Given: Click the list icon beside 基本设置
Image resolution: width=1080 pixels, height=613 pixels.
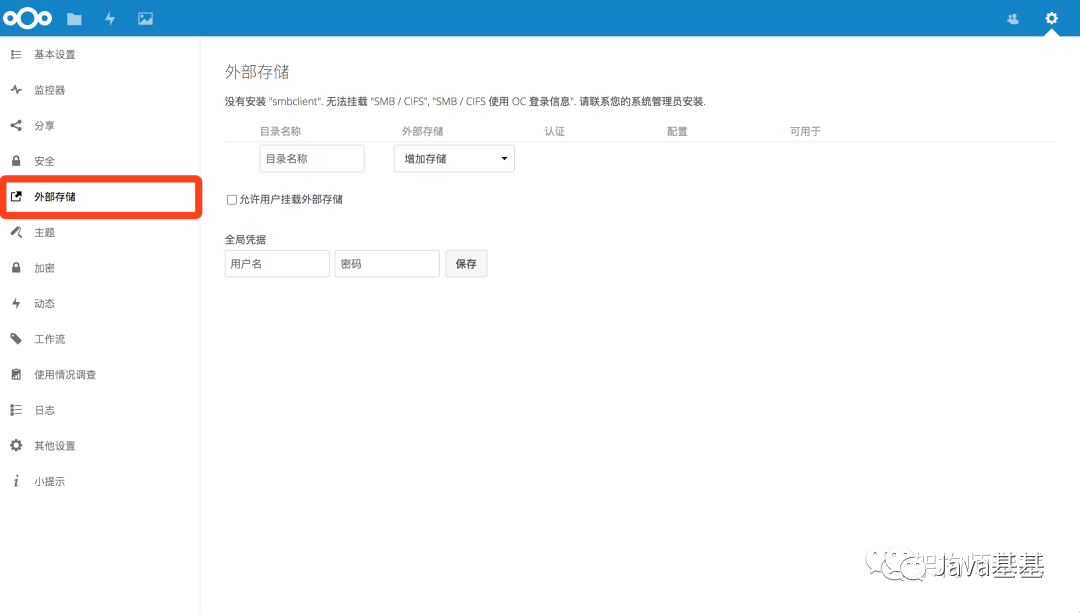Looking at the screenshot, I should pyautogui.click(x=16, y=54).
